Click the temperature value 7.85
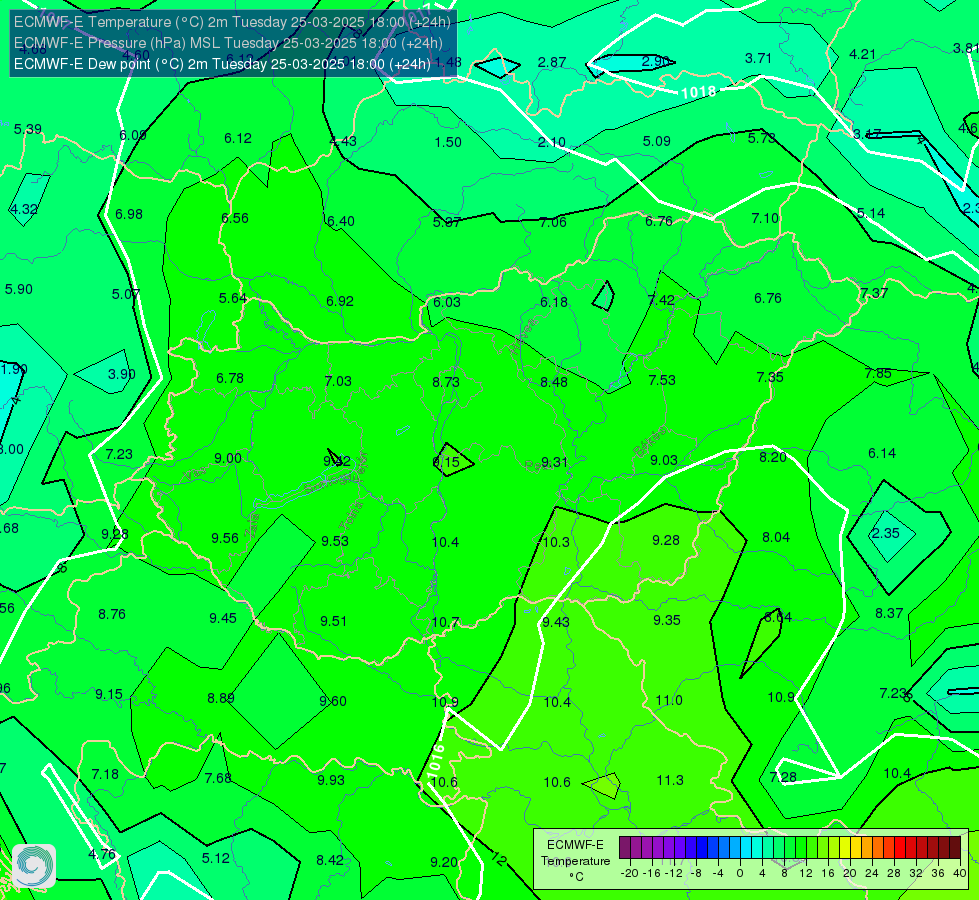The width and height of the screenshot is (979, 900). coord(878,373)
